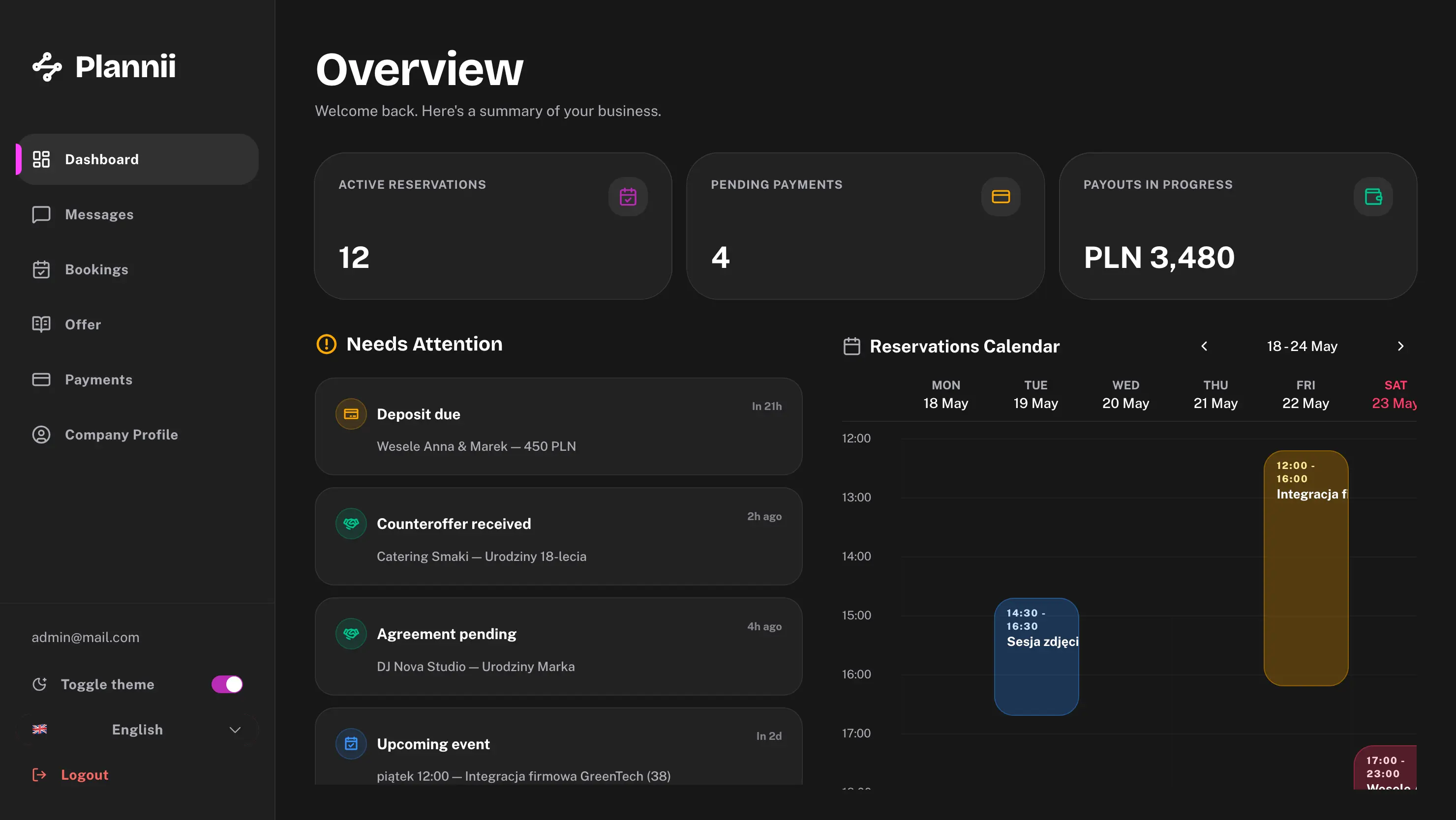This screenshot has height=820, width=1456.
Task: Click the Upcoming event calendar icon
Action: point(351,744)
